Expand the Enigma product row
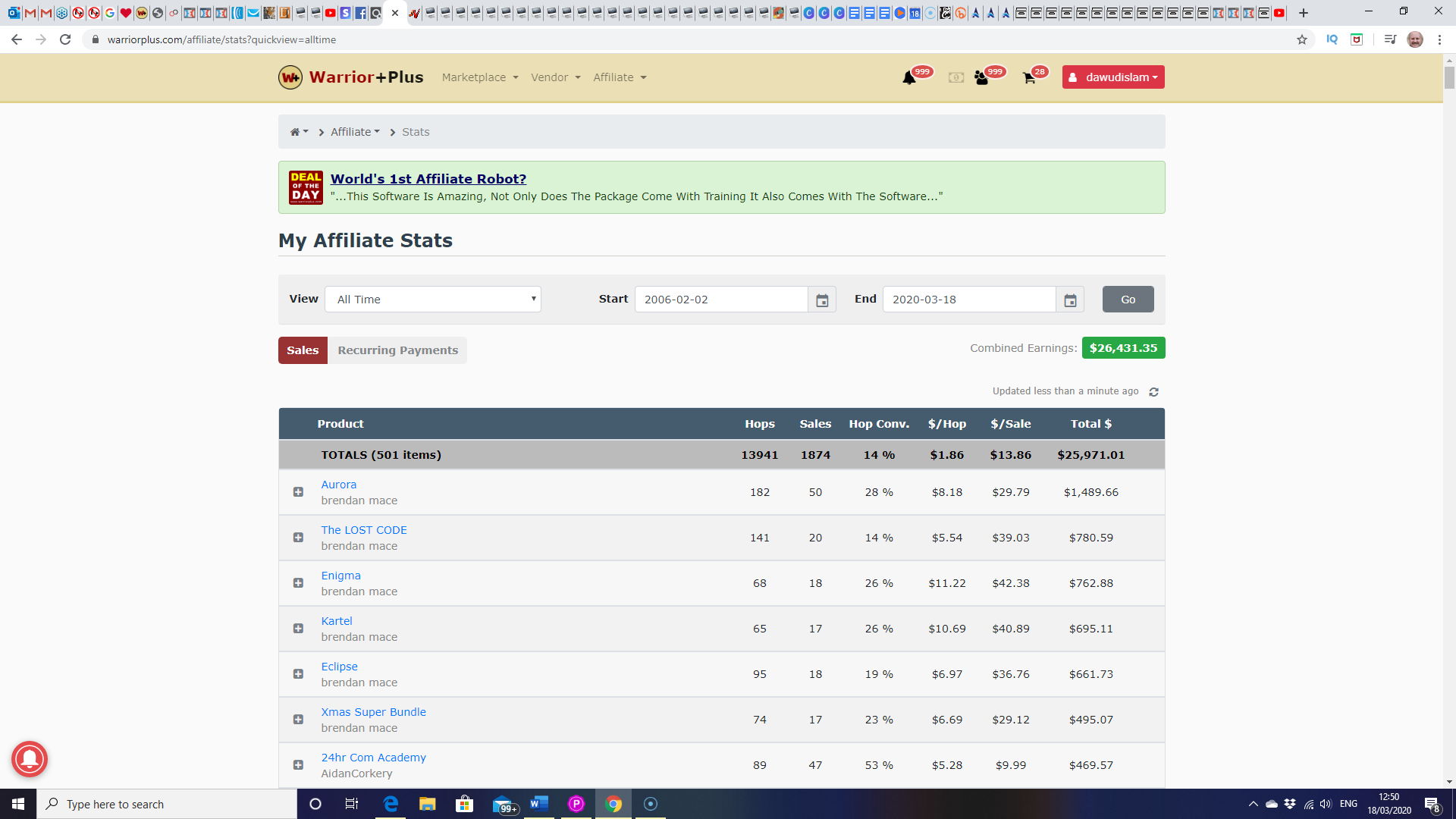This screenshot has height=819, width=1456. (x=298, y=583)
